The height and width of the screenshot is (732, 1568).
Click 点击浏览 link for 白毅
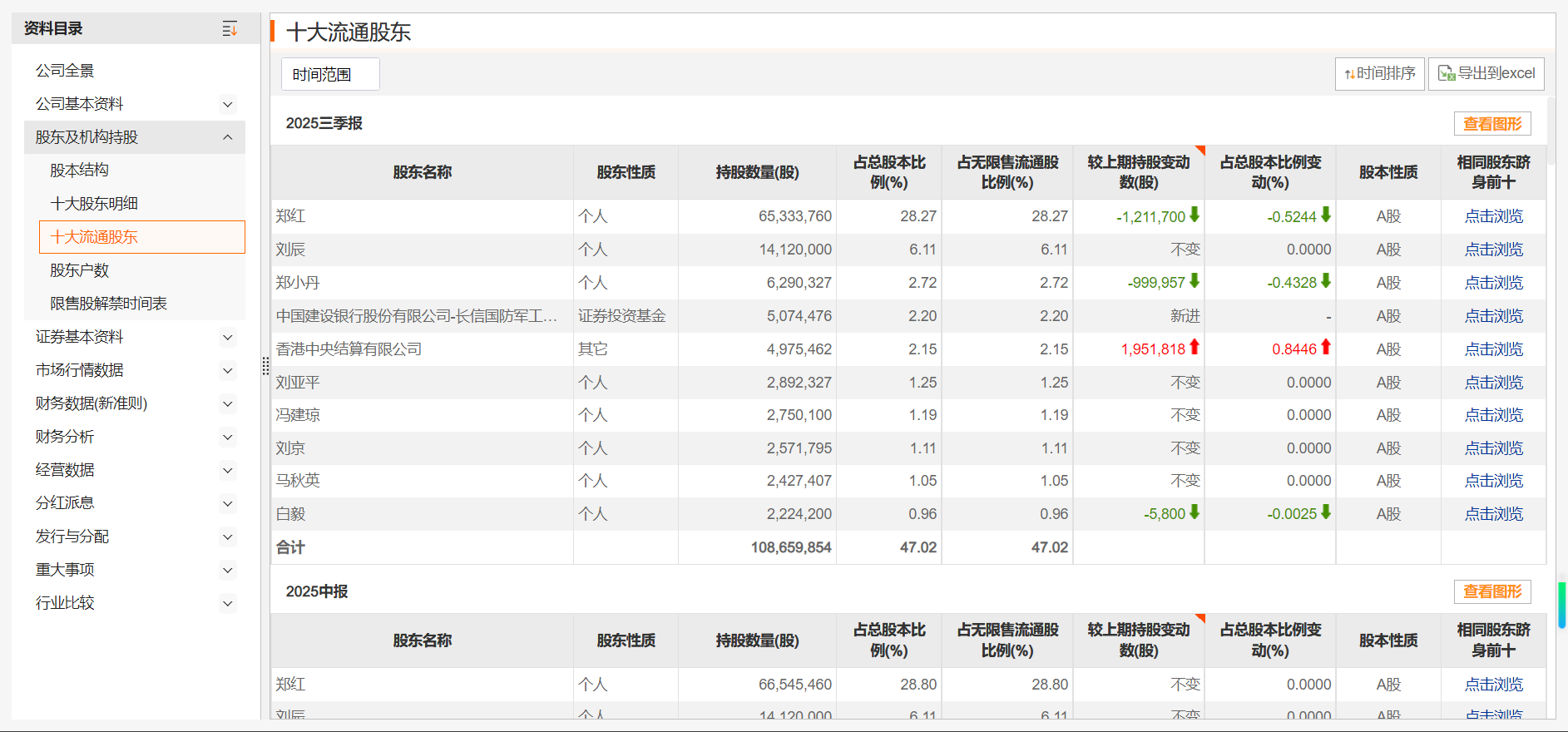click(x=1493, y=514)
